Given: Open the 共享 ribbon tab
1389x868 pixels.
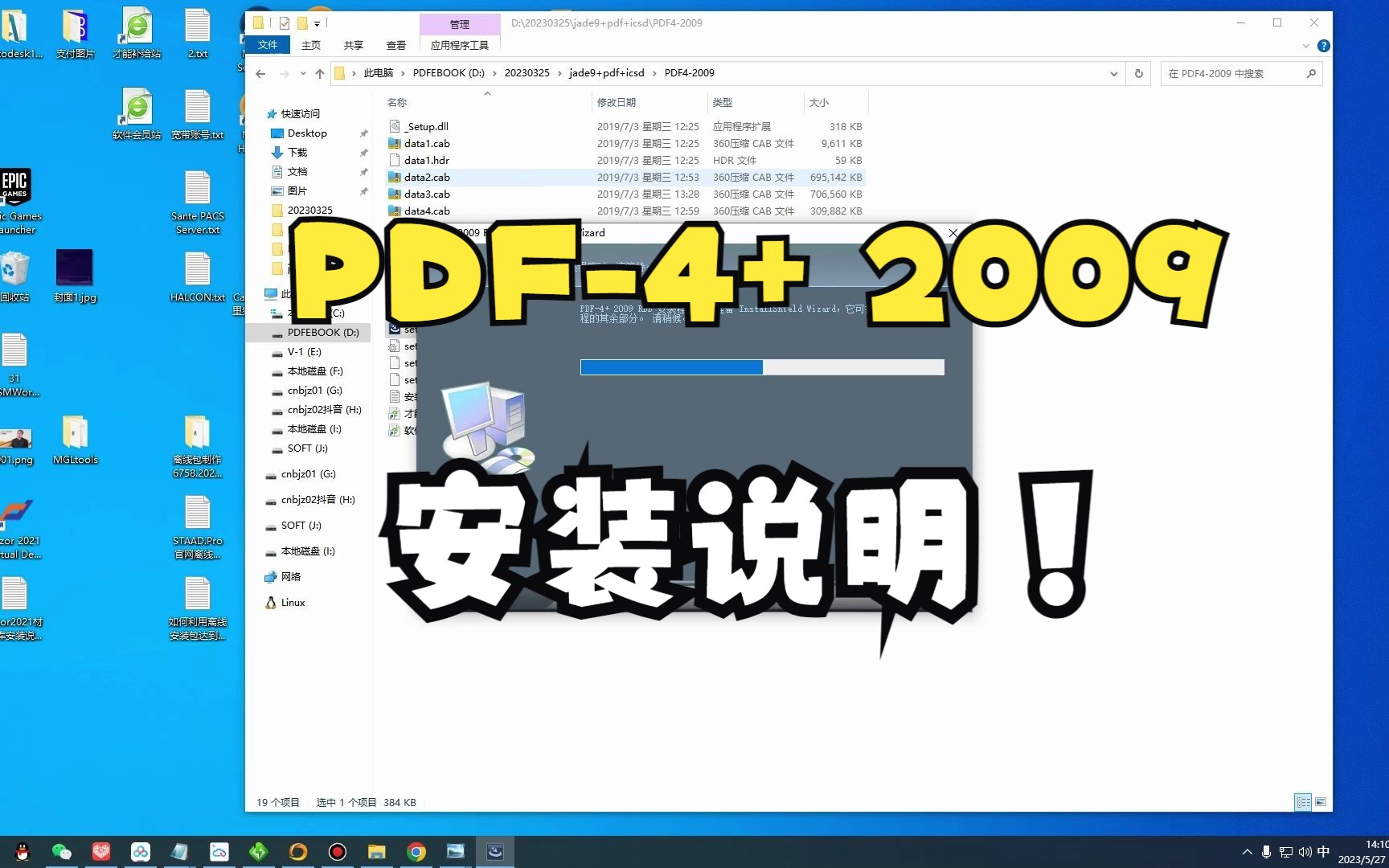Looking at the screenshot, I should [354, 45].
